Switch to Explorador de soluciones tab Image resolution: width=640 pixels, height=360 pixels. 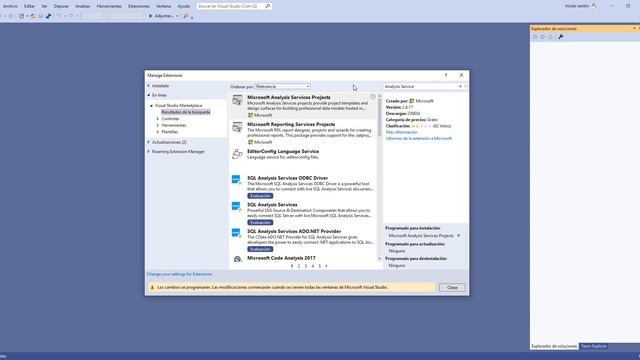(x=554, y=346)
